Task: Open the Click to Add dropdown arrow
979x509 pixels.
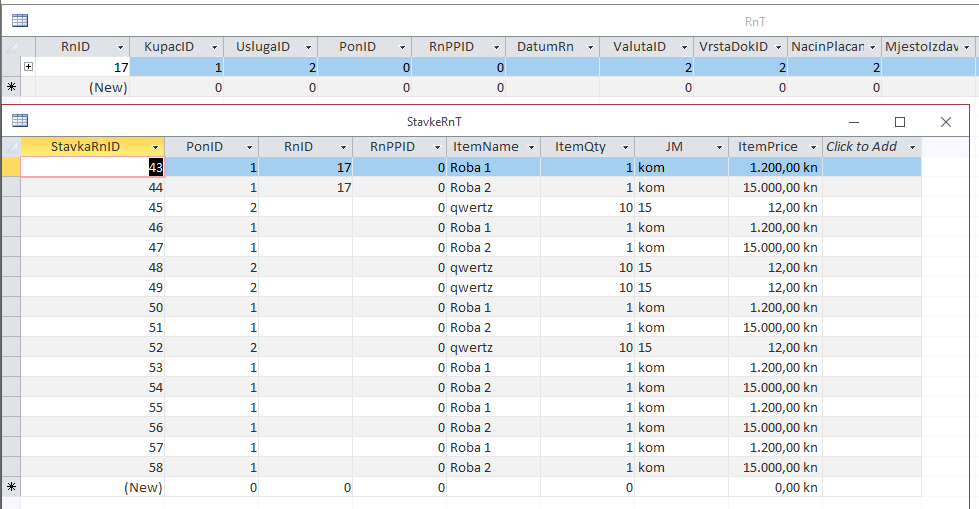Action: click(x=912, y=147)
